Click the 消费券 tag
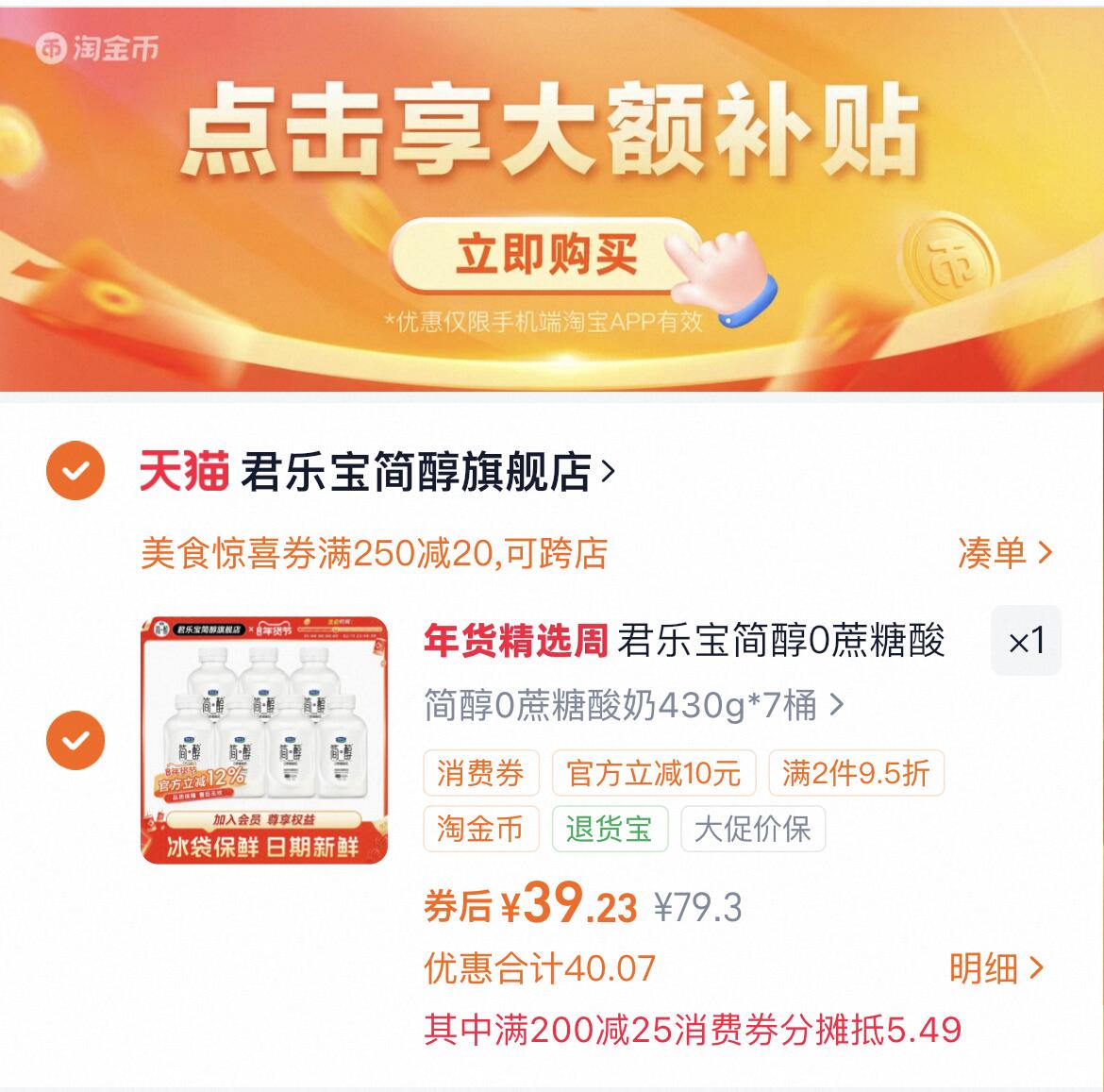The height and width of the screenshot is (1092, 1104). [481, 773]
